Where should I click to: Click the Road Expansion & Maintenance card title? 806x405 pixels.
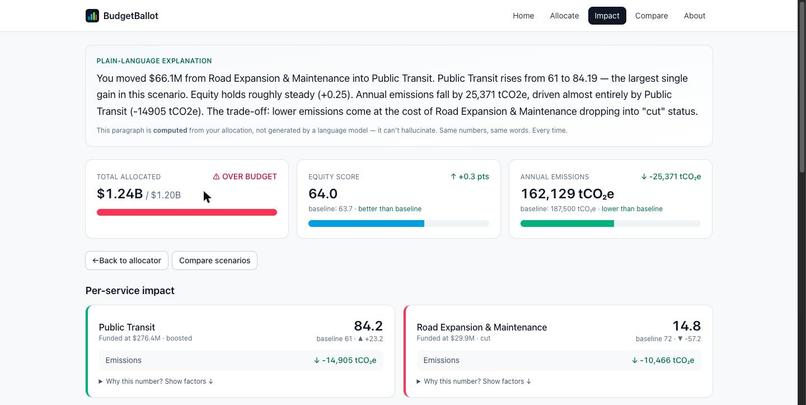[x=482, y=327]
